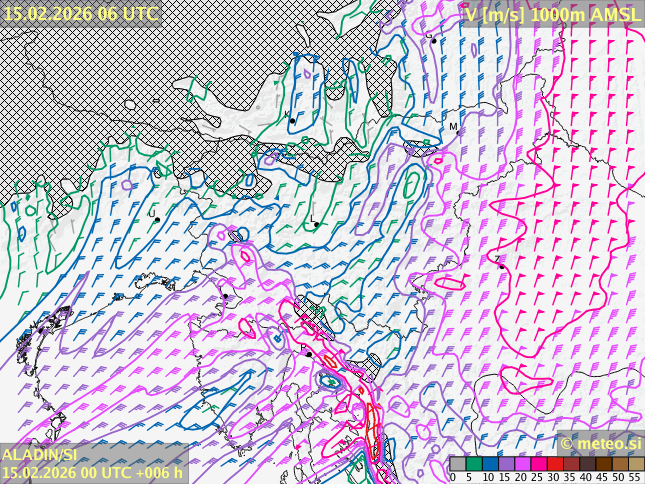Viewport: 645px width, 484px height.
Task: Pick the blue 10 m/s legend color
Action: 489,463
